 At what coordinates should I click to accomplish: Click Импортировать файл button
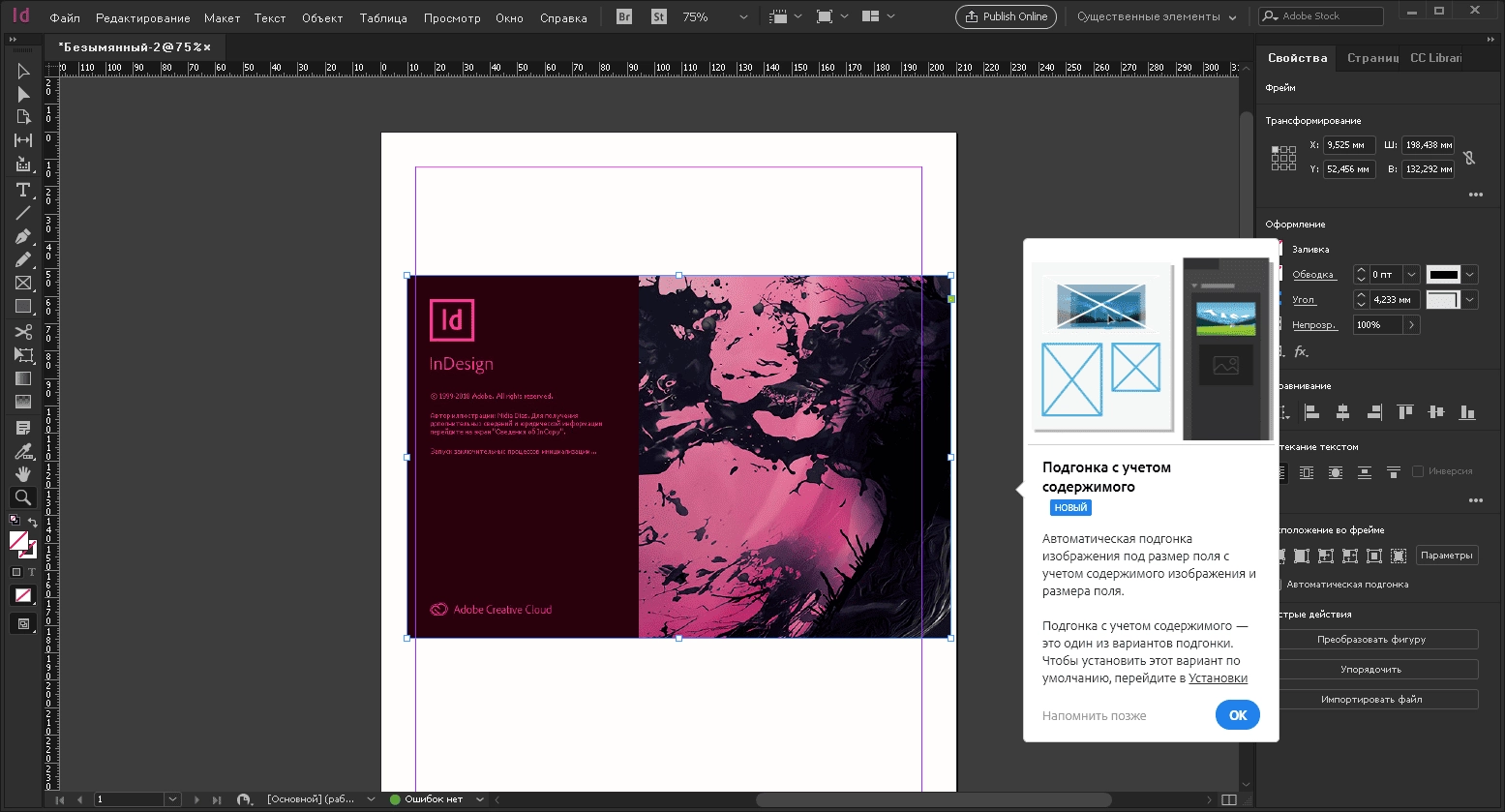click(x=1370, y=700)
